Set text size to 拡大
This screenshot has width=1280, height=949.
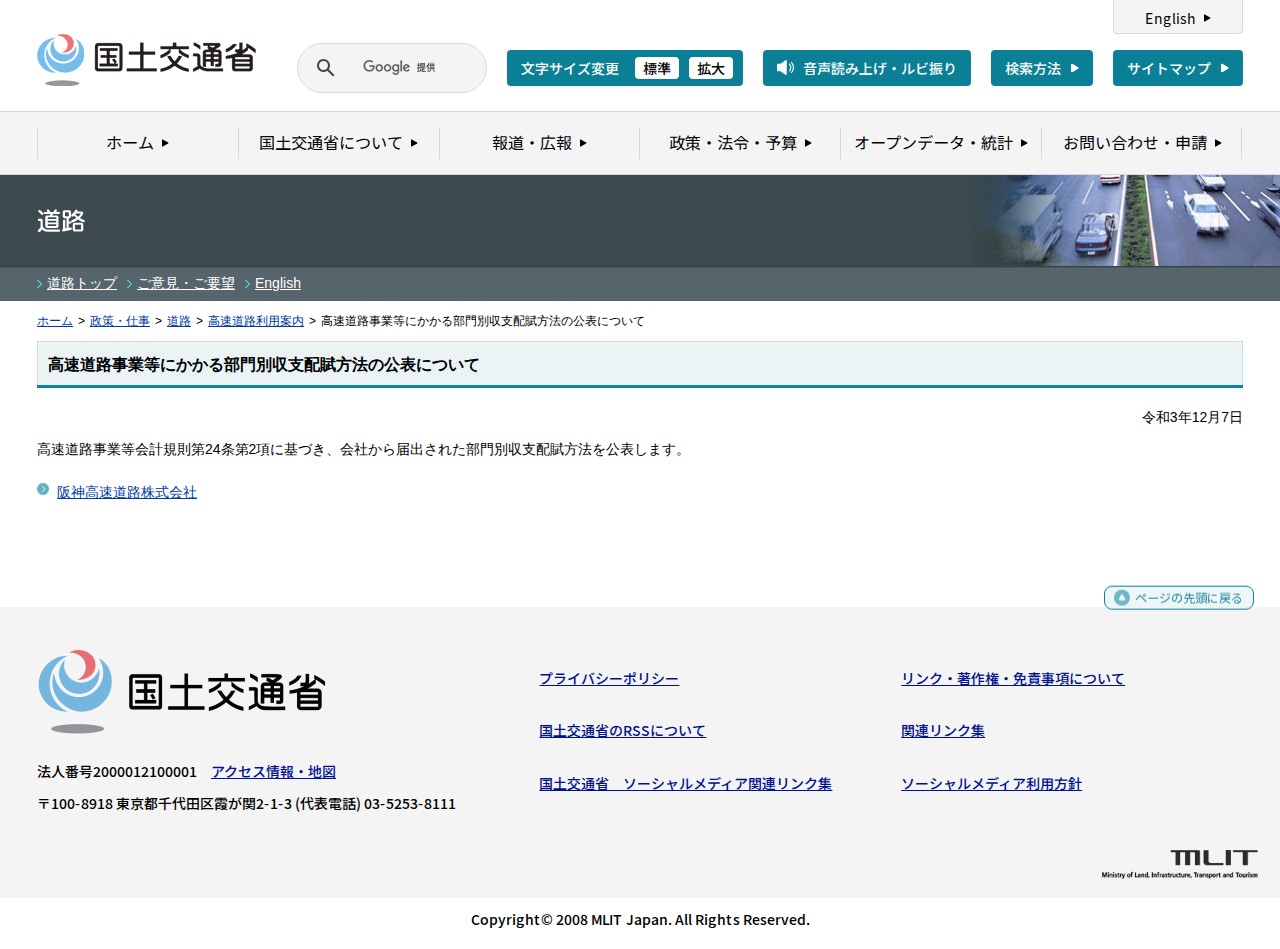pos(711,69)
